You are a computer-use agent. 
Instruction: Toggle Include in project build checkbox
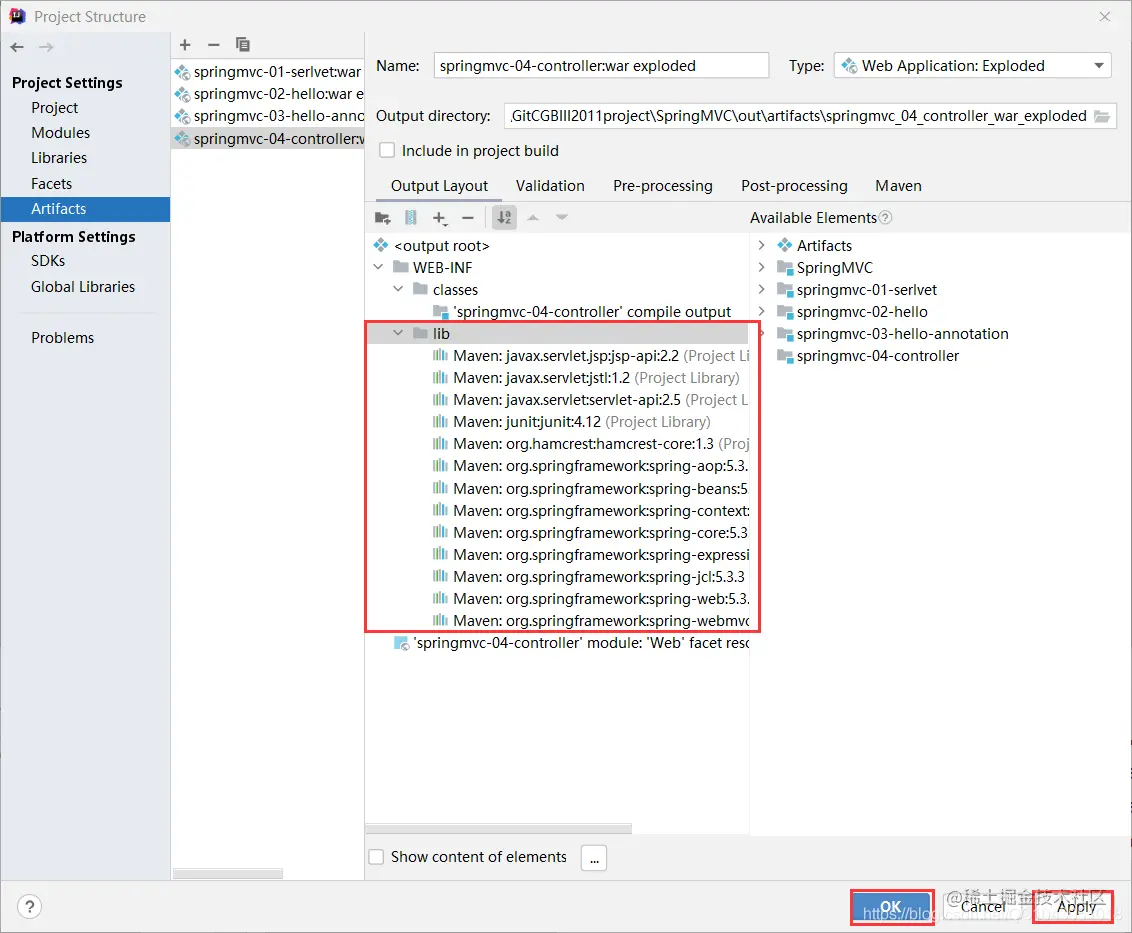pos(388,150)
